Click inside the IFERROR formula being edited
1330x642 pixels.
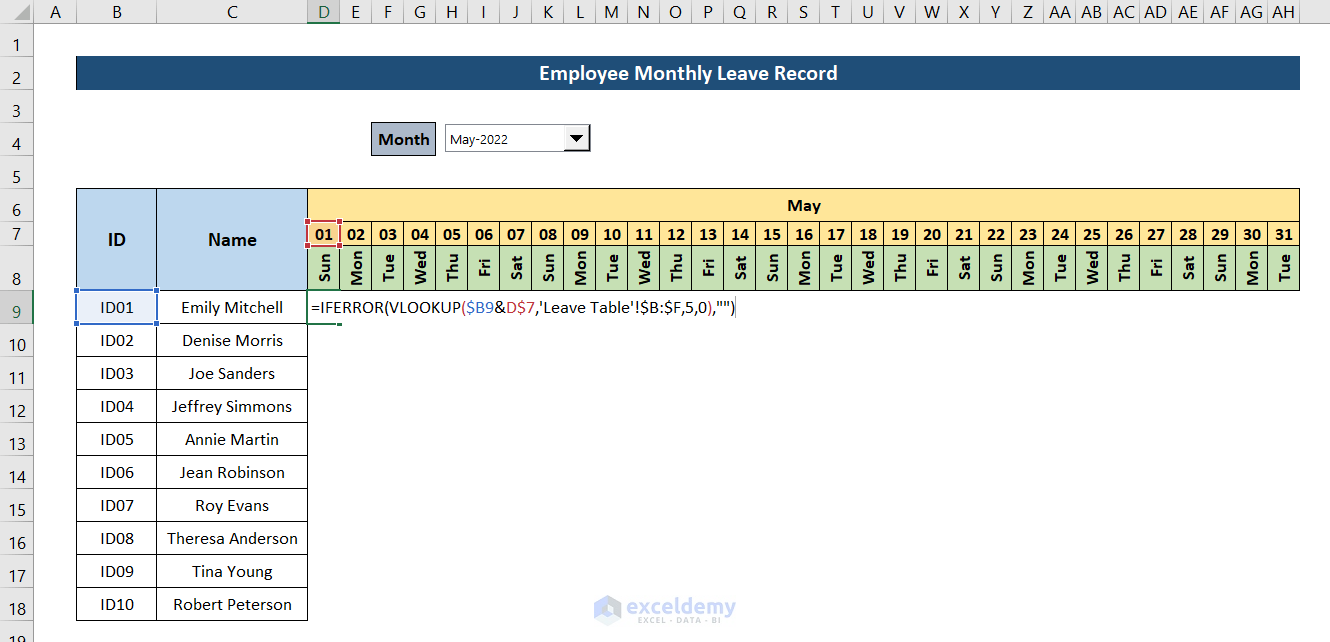click(523, 308)
